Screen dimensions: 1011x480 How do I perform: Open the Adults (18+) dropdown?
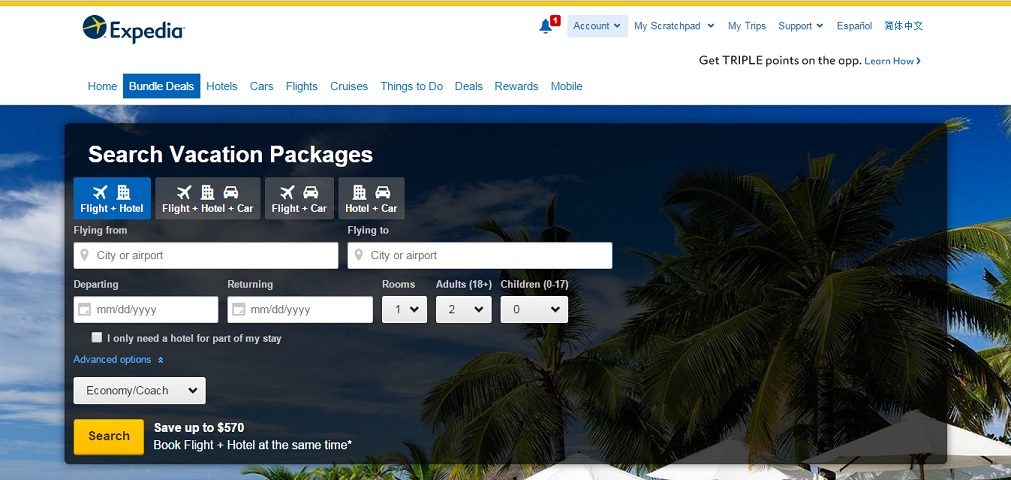pyautogui.click(x=464, y=310)
